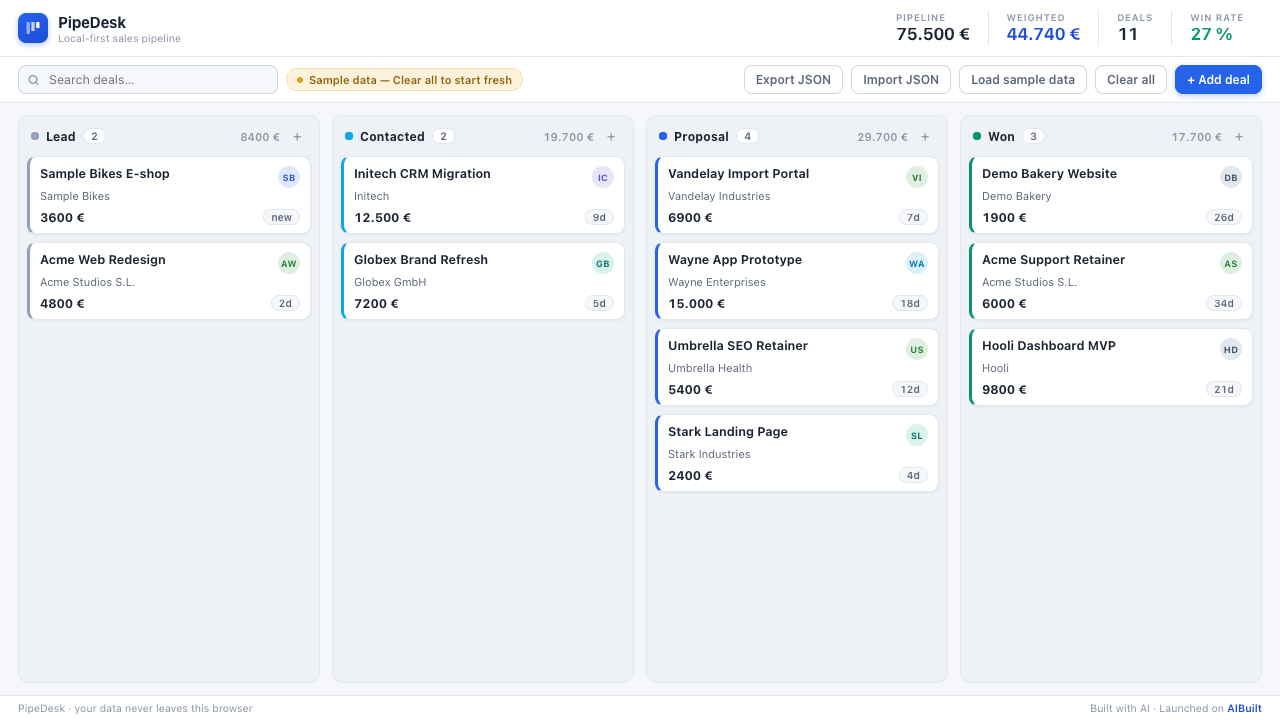Viewport: 1280px width, 720px height.
Task: Click the 29.700 € Proposal column total
Action: [x=882, y=137]
